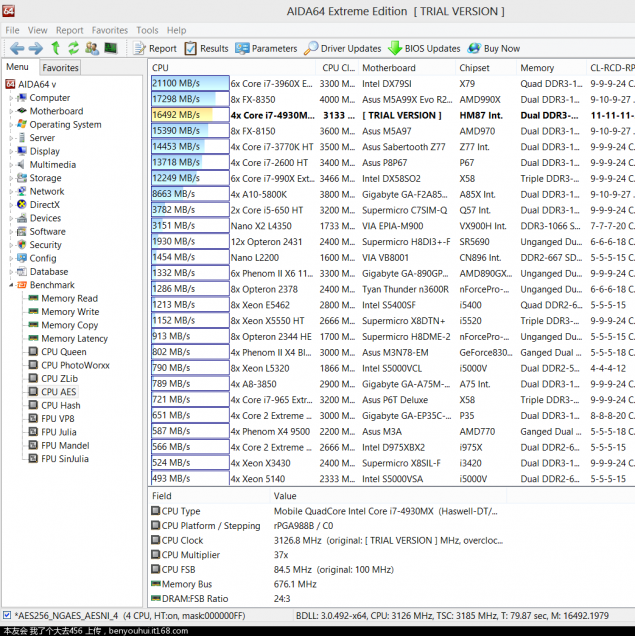
Task: Switch to the Favorites tab
Action: [60, 68]
